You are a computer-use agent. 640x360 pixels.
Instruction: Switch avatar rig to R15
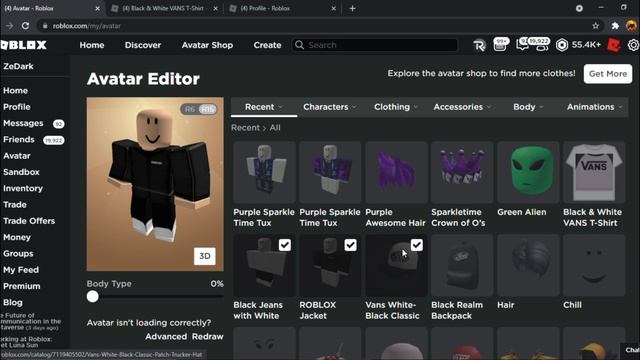[207, 109]
